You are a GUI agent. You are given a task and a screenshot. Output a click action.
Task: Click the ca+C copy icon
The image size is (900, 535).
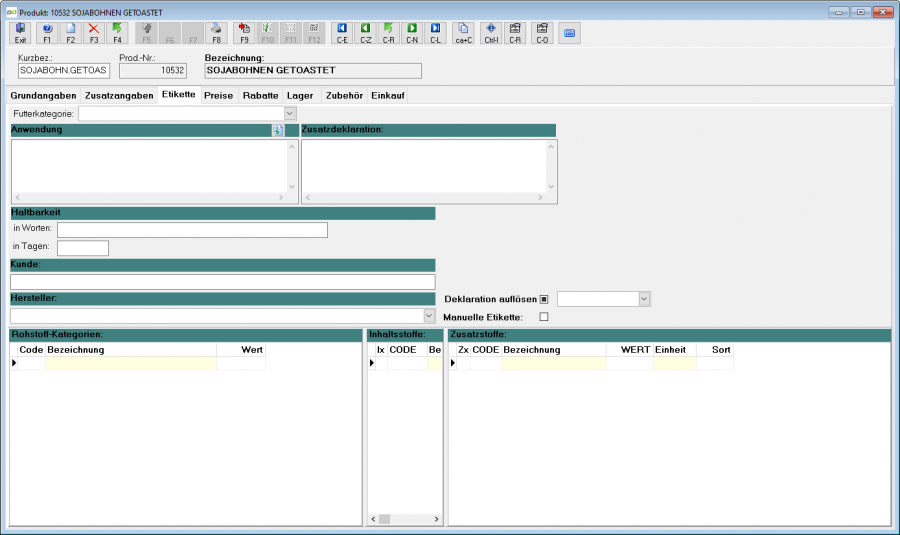463,33
